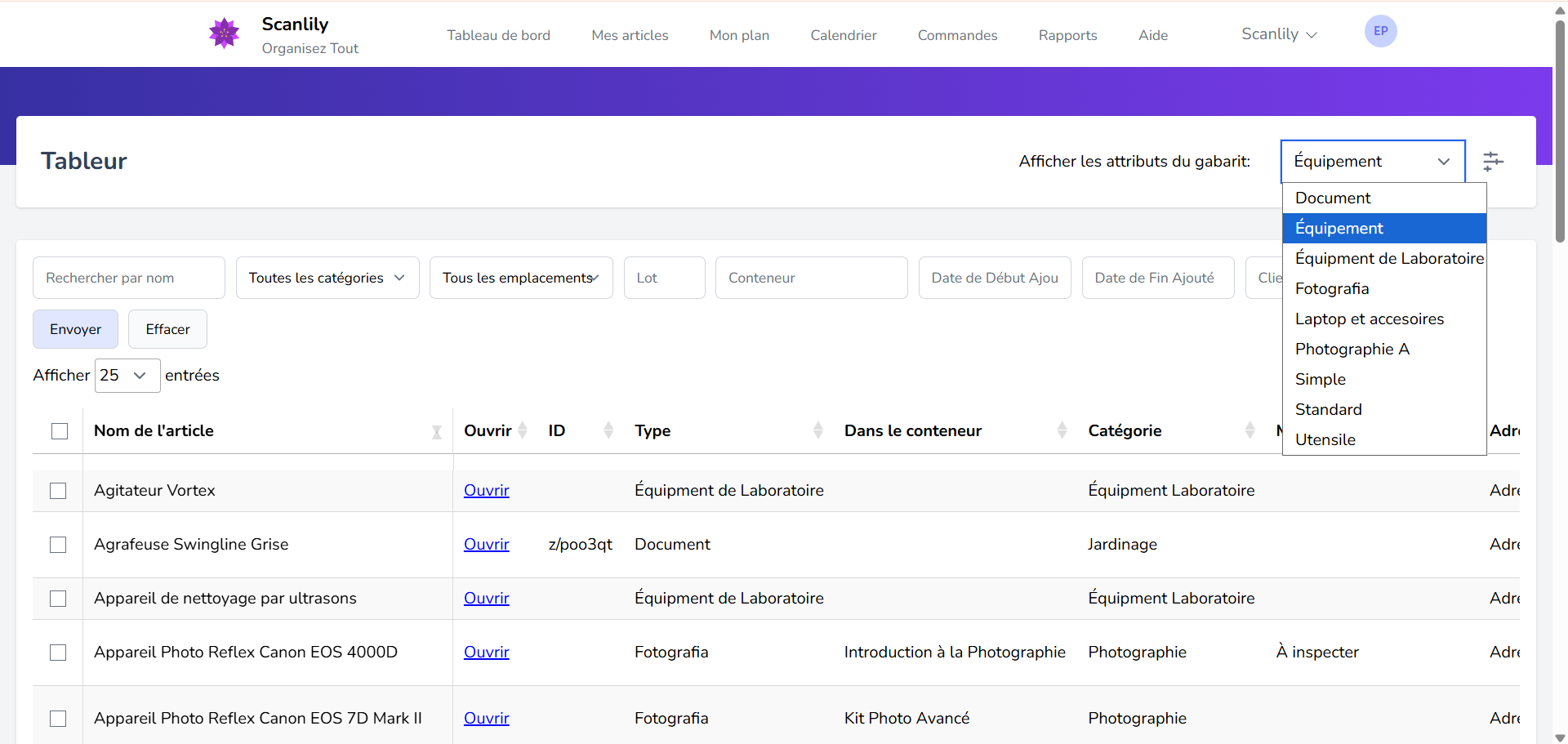The image size is (1568, 744).
Task: Focus the Conteneur input field
Action: click(x=812, y=278)
